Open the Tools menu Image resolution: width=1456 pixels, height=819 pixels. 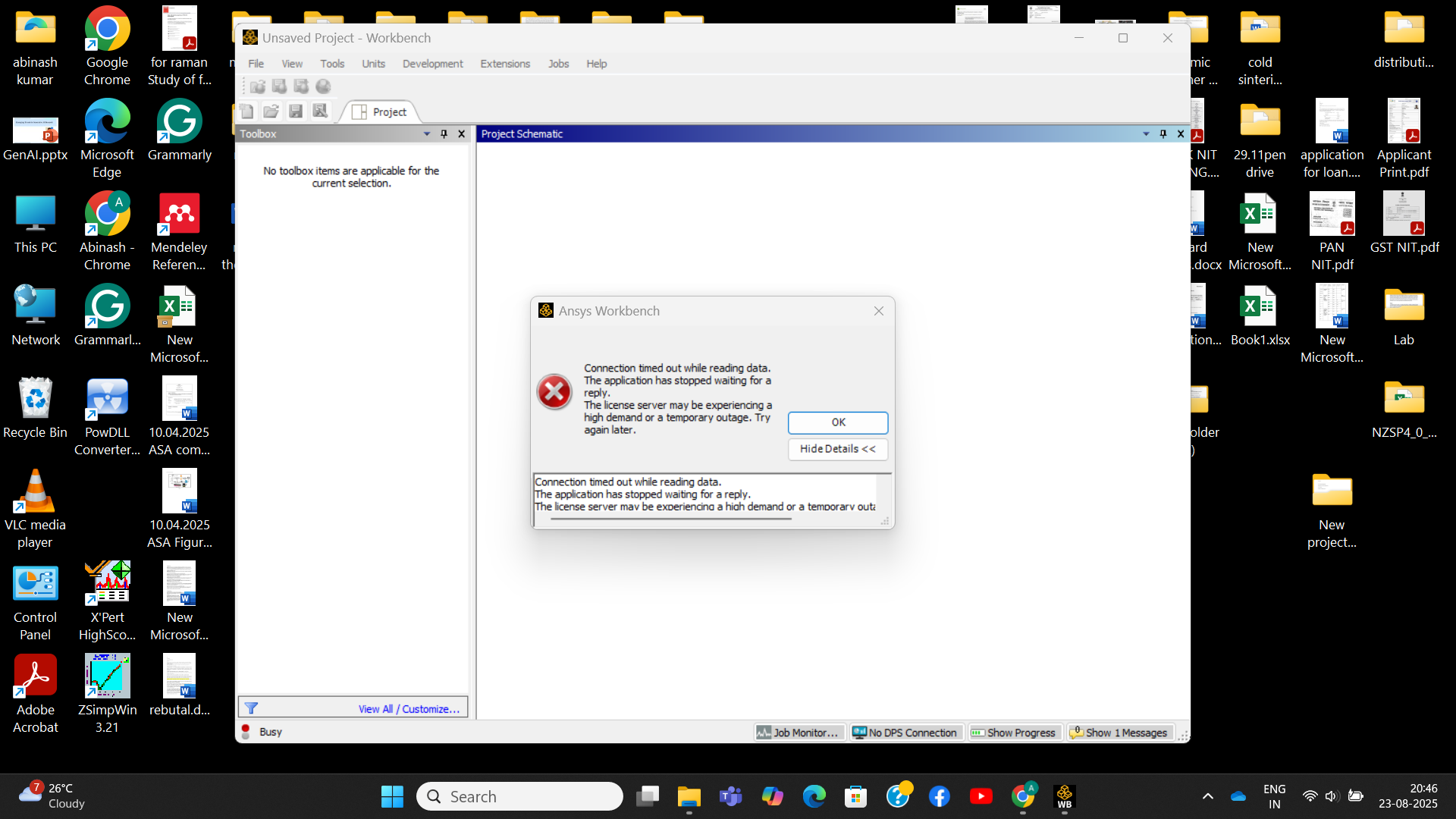(x=332, y=64)
